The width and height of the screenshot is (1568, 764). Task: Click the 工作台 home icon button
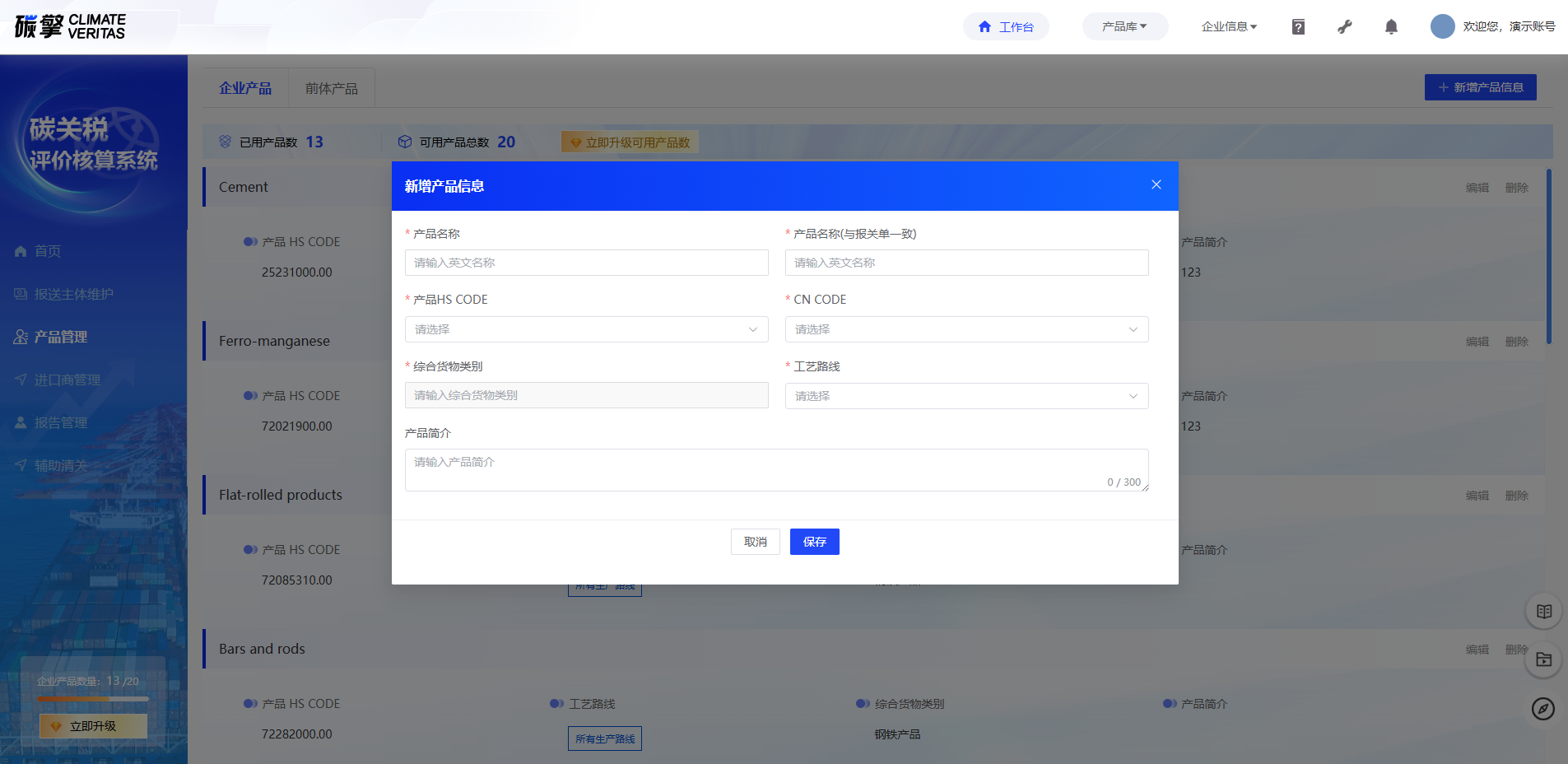pyautogui.click(x=1006, y=27)
